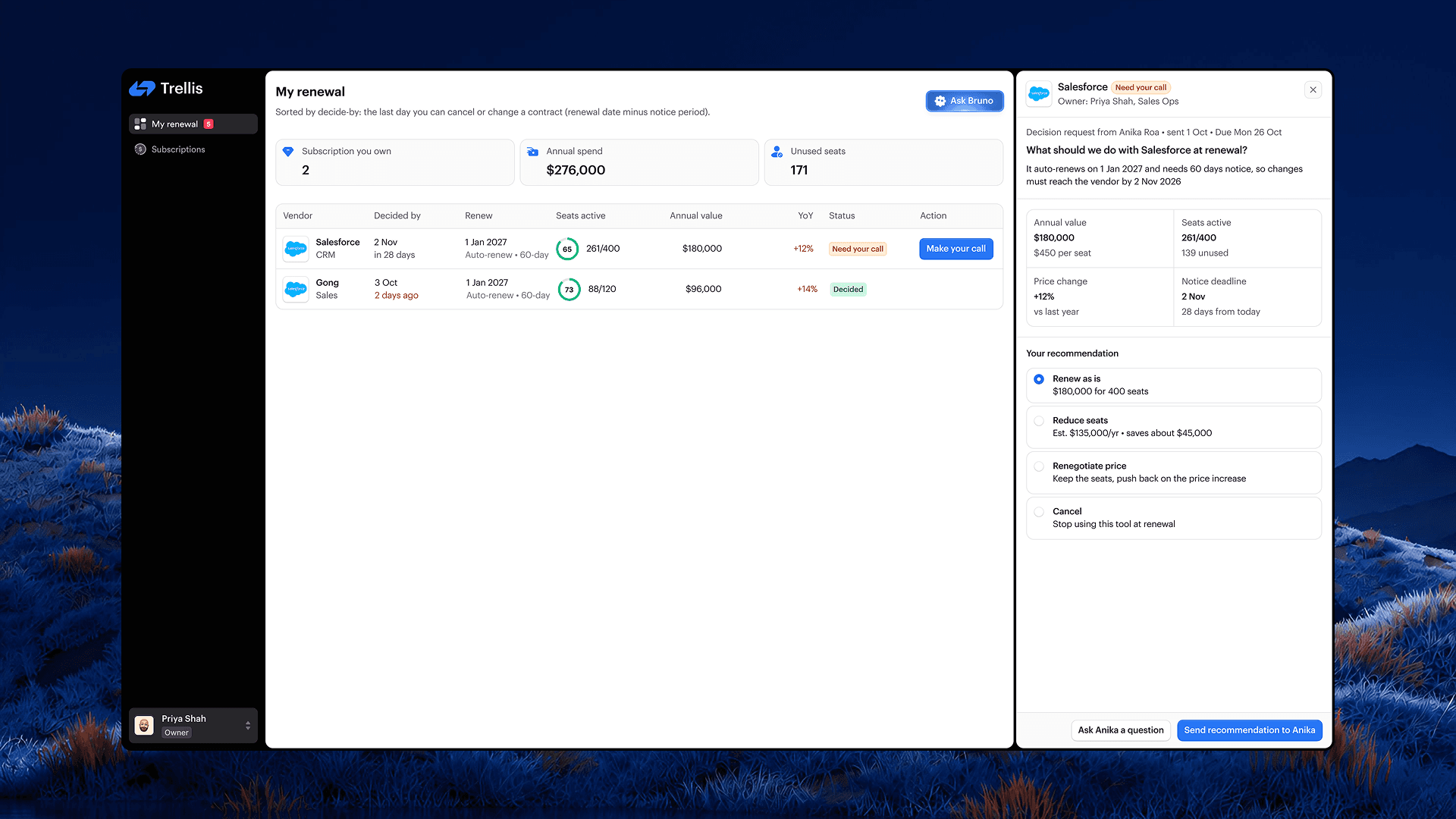Send recommendation to Anika
The image size is (1456, 819).
(x=1250, y=730)
